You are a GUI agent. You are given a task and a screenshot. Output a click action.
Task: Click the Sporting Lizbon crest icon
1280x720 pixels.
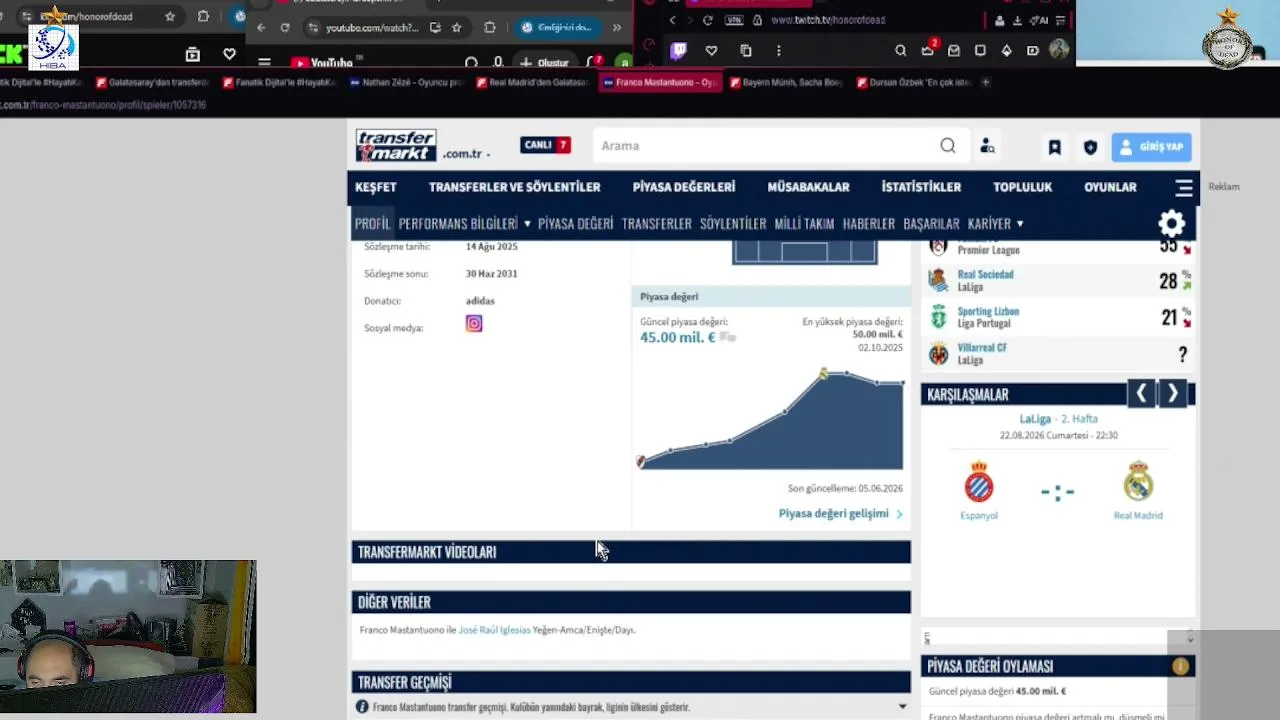(x=938, y=318)
